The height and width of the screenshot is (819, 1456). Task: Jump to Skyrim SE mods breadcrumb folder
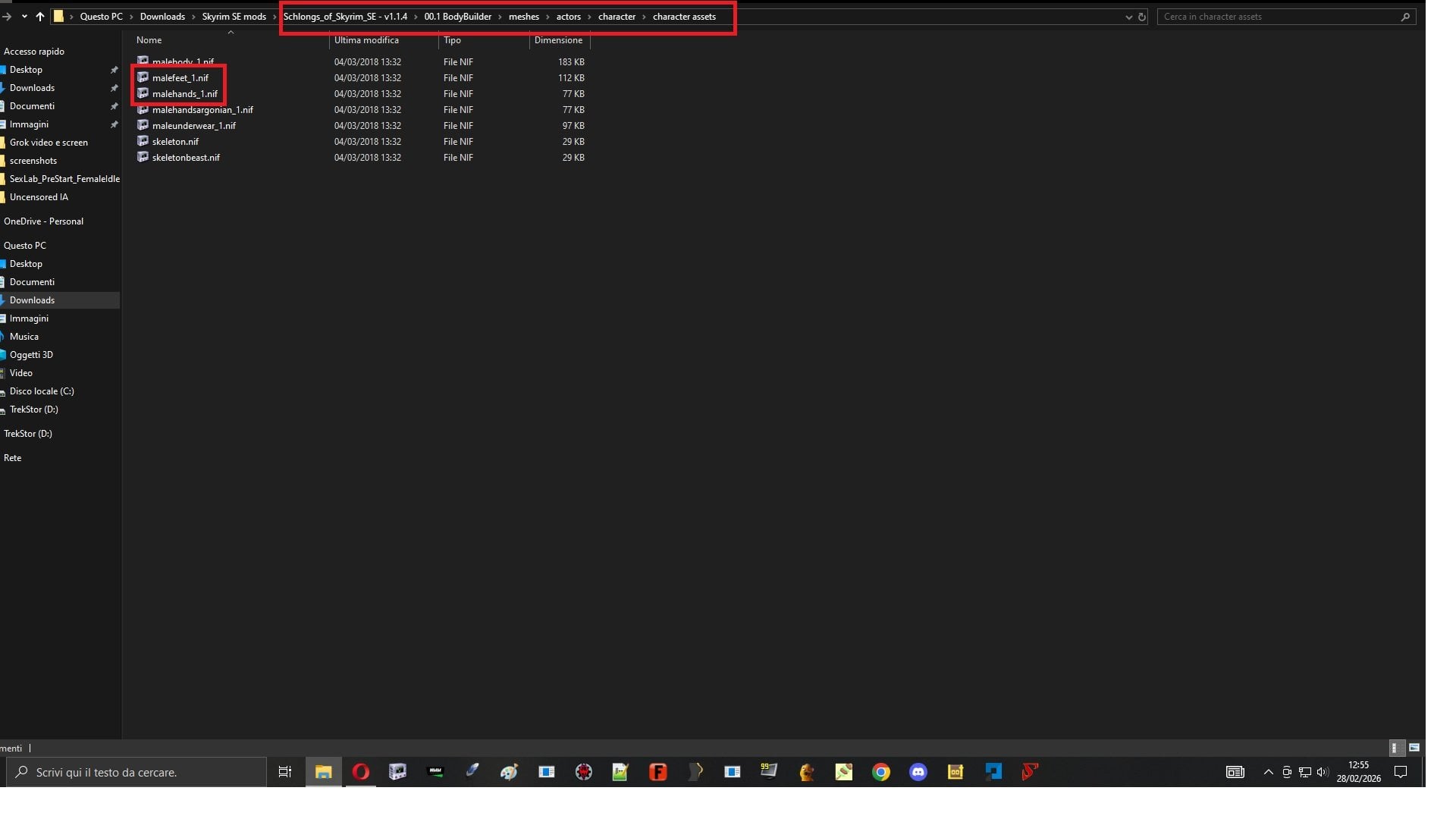pos(234,17)
